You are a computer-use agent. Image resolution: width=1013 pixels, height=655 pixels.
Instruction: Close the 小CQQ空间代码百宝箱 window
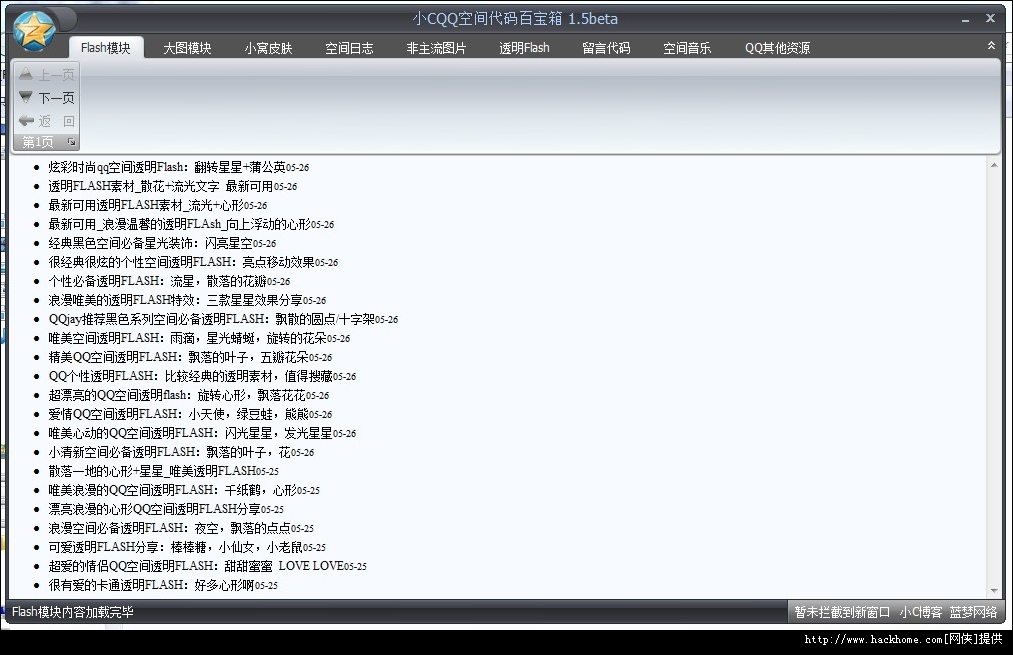click(990, 19)
